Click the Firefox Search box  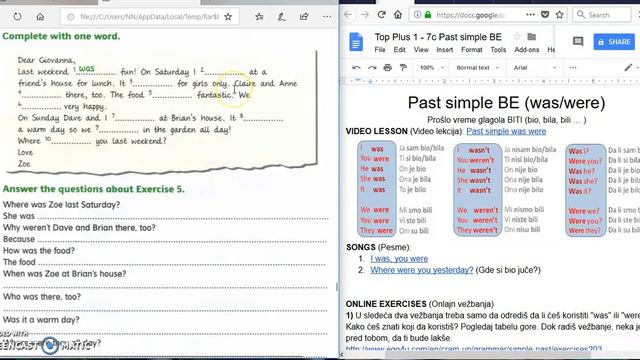click(x=603, y=15)
